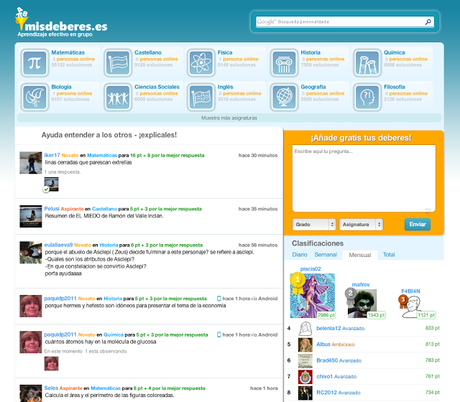
Task: Open mafrov's joker avatar
Action: 362,303
